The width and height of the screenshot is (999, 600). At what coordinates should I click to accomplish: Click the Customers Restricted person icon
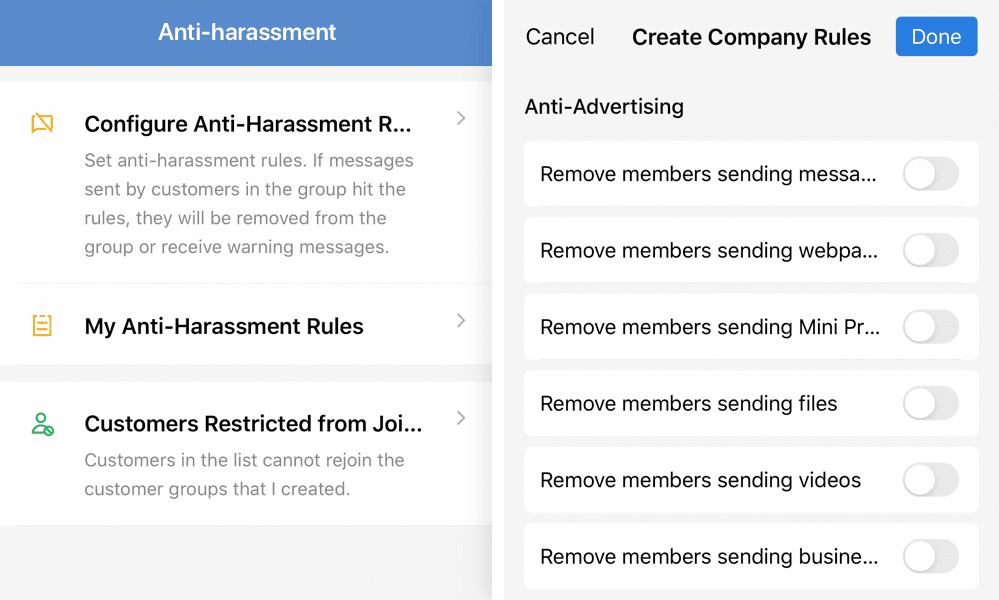point(42,424)
